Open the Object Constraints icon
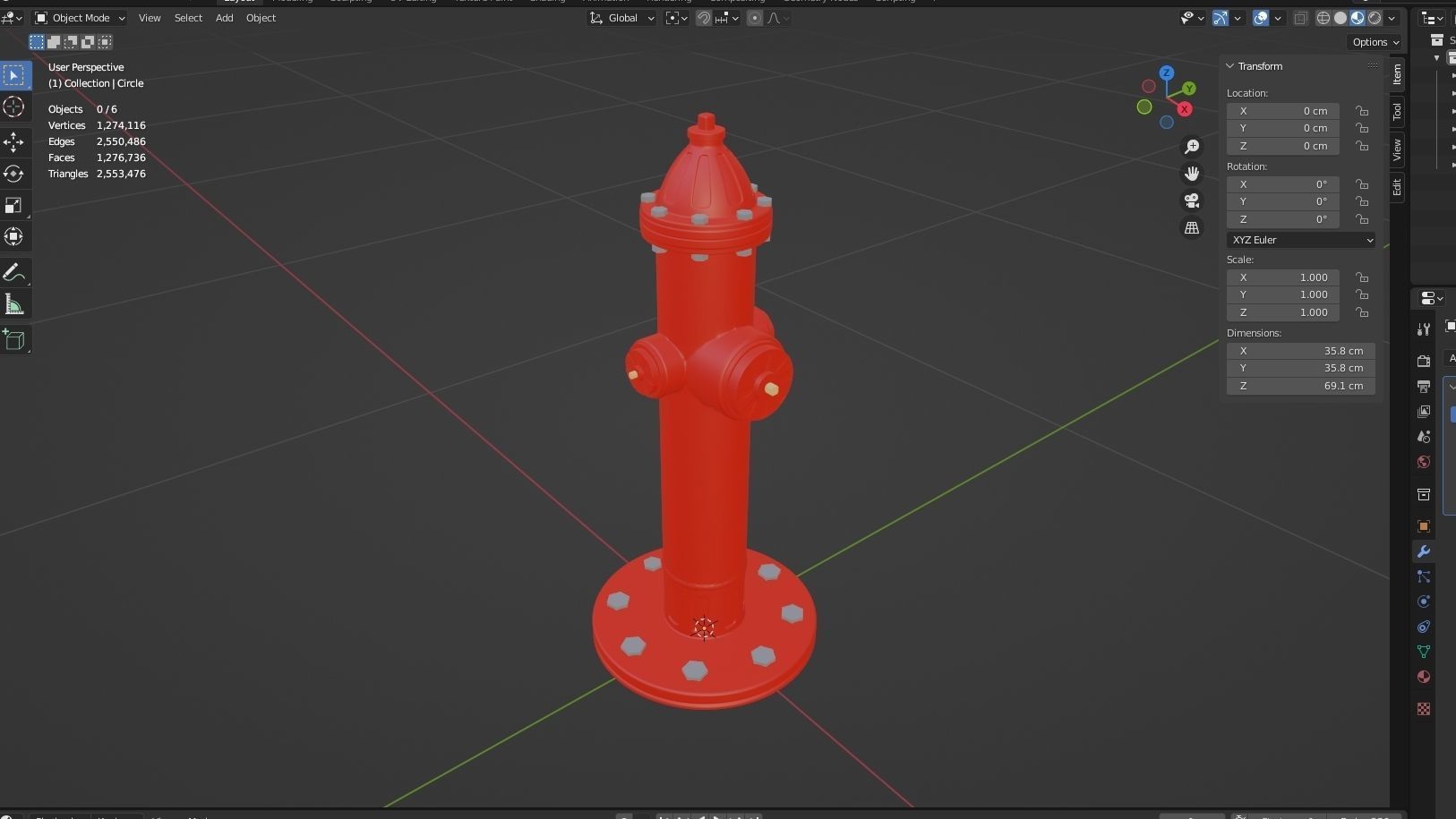This screenshot has height=819, width=1456. 1423,627
